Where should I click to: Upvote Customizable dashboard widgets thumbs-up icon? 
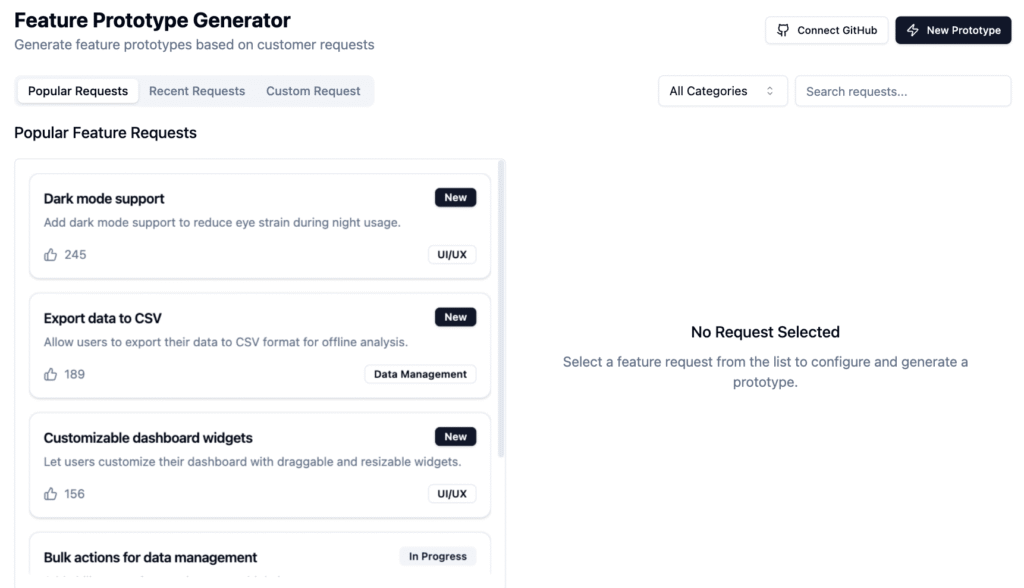(50, 494)
